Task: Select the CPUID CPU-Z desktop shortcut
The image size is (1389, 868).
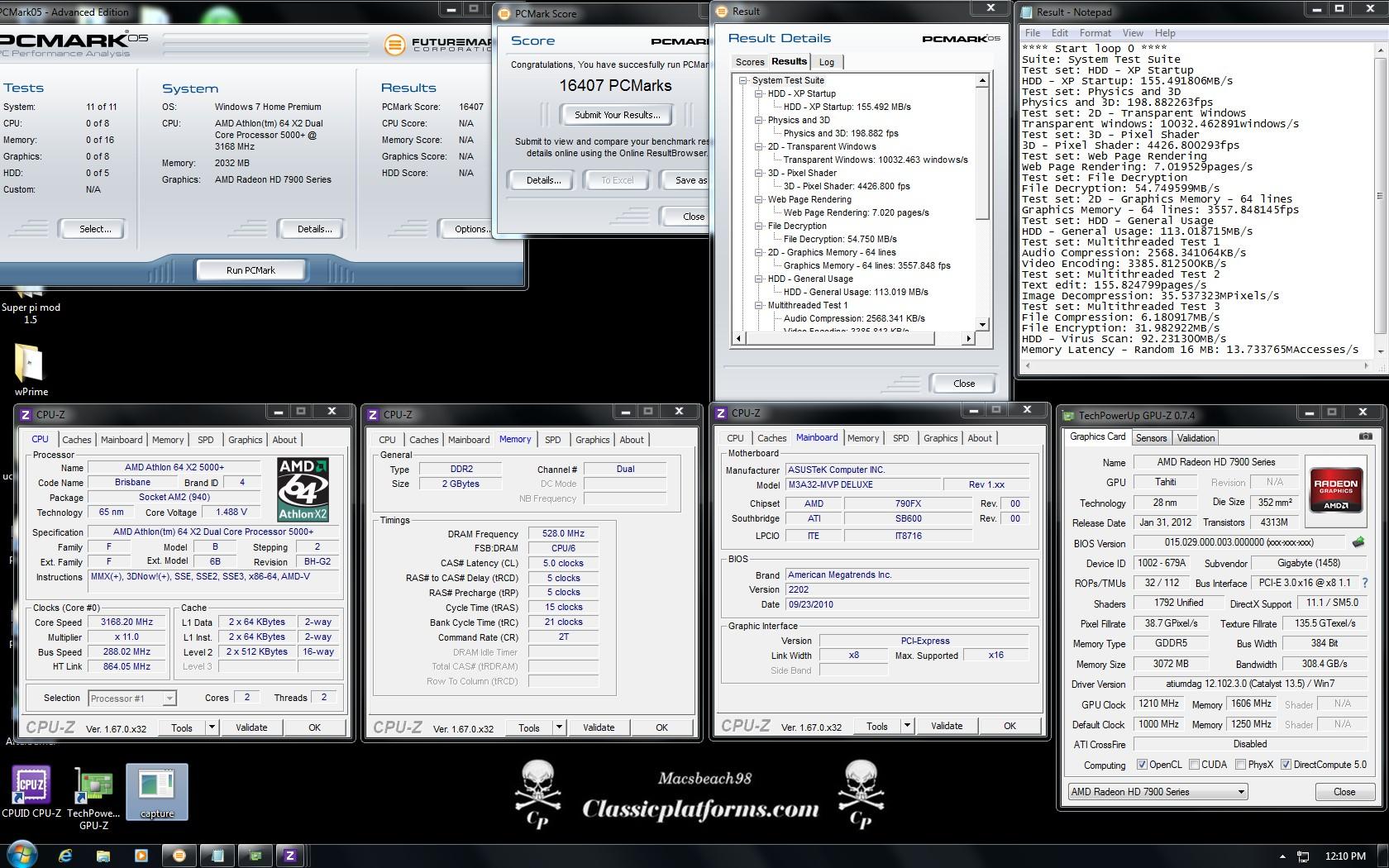Action: point(31,791)
